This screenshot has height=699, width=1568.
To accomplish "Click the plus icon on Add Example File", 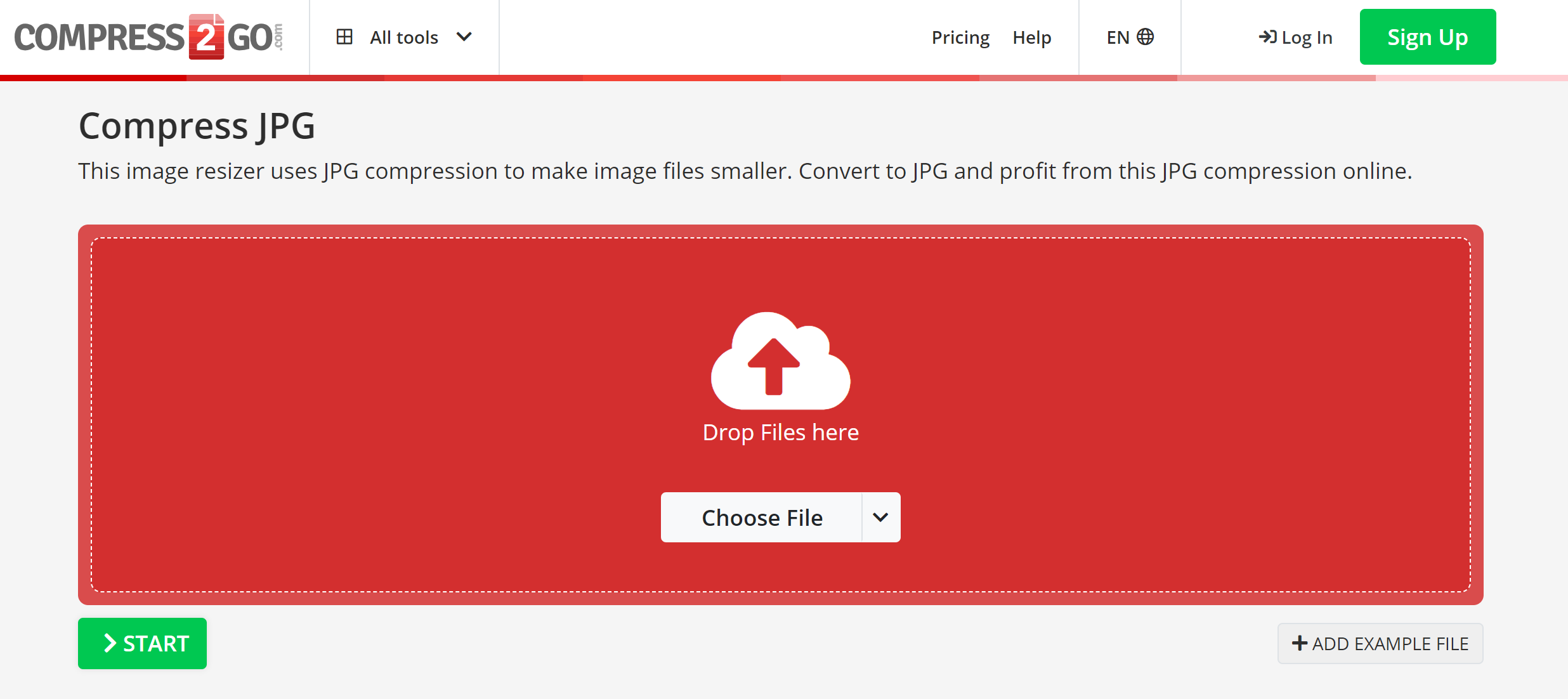I will tap(1300, 643).
